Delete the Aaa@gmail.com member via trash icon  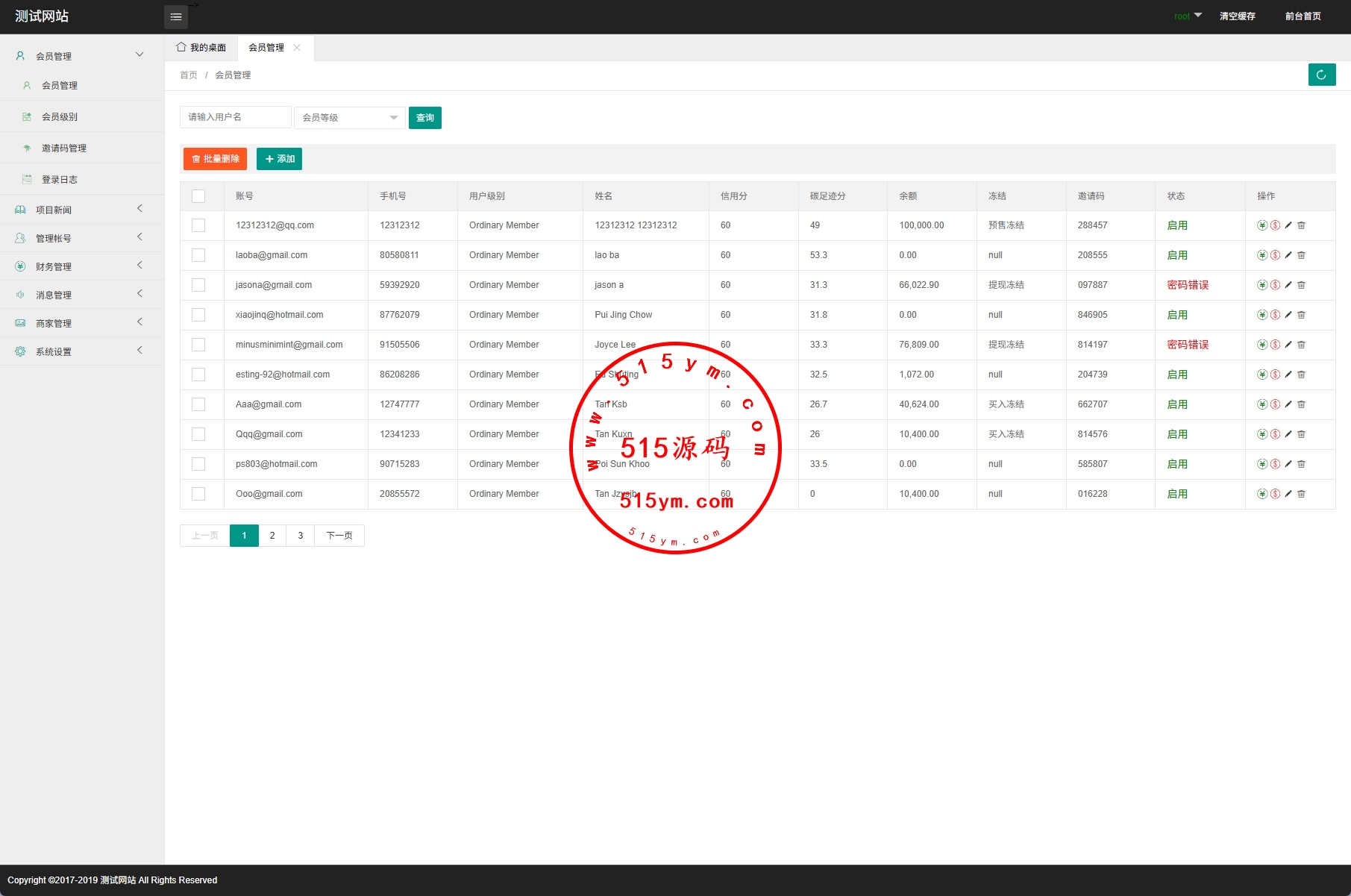coord(1301,404)
